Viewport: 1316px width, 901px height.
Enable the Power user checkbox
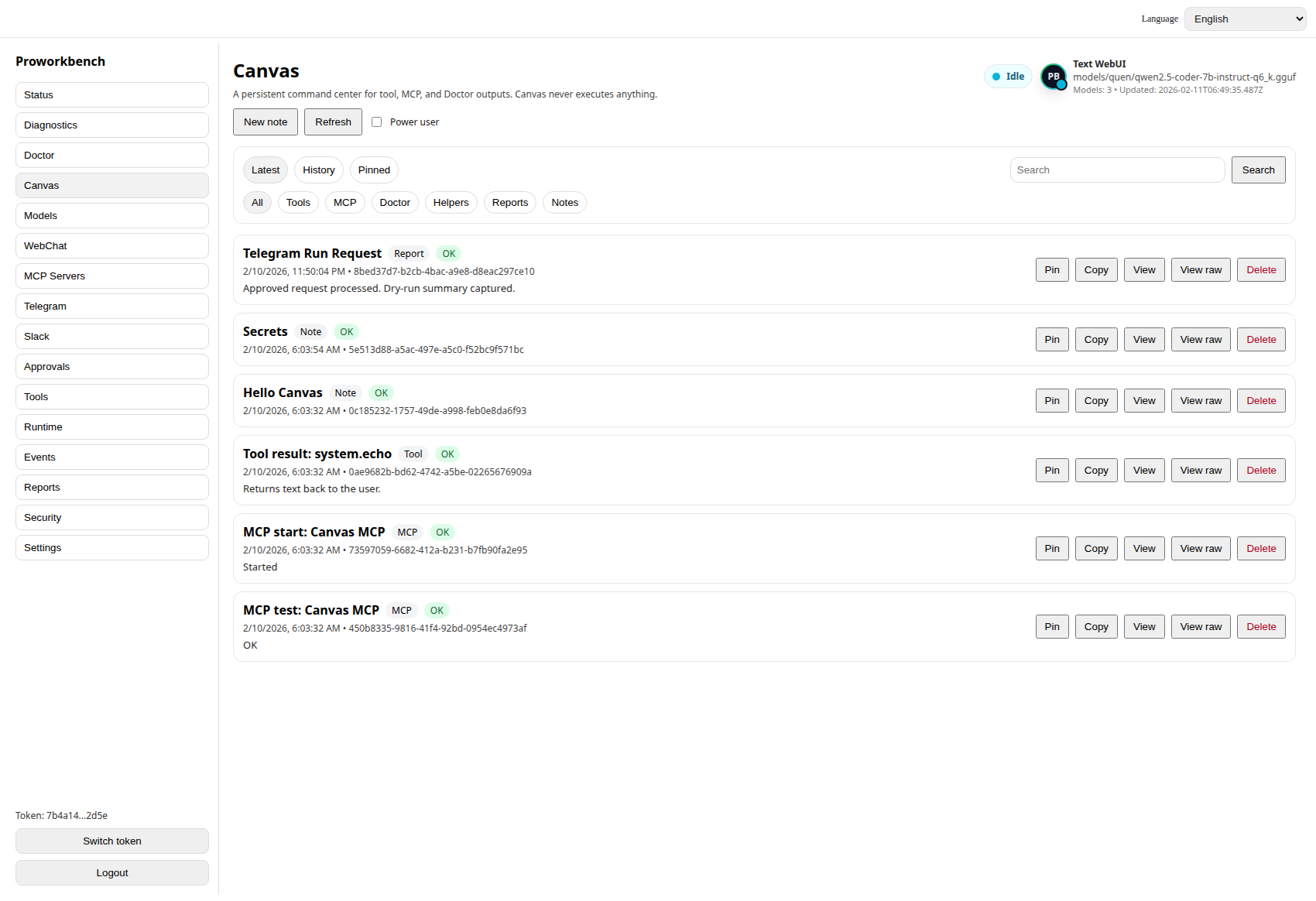point(376,122)
